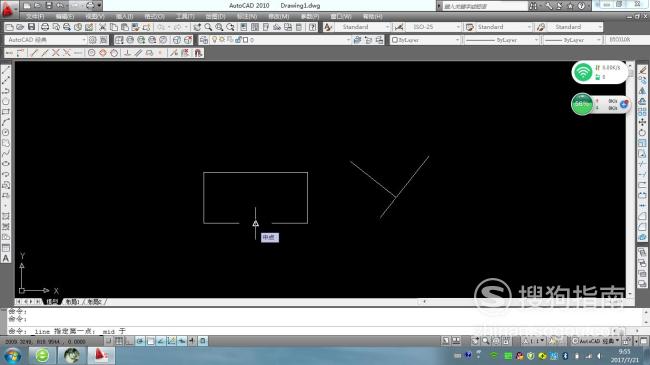Image resolution: width=650 pixels, height=365 pixels.
Task: Click the Save icon in Standard toolbar
Action: tap(32, 27)
